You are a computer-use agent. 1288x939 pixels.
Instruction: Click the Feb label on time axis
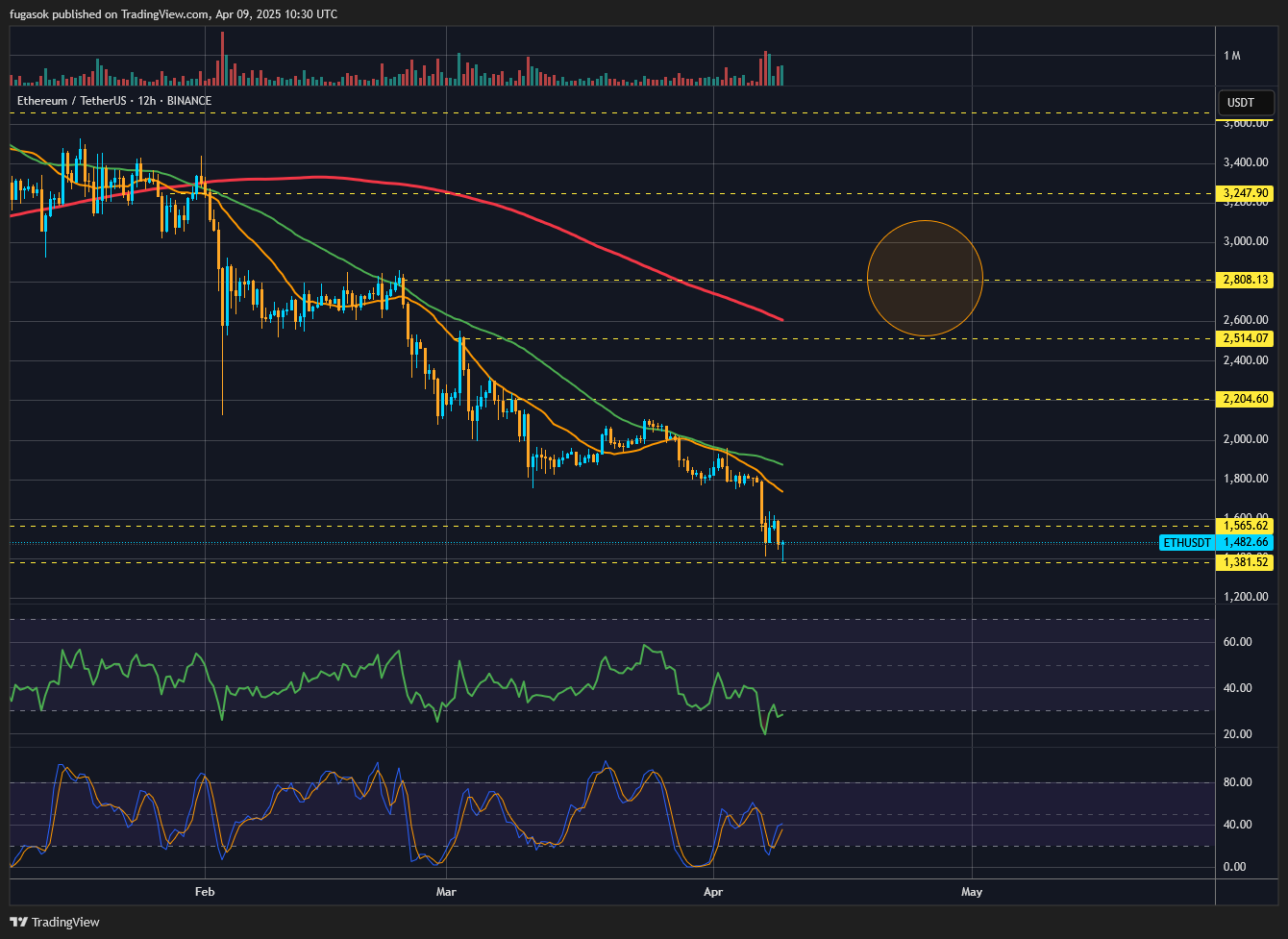point(206,892)
